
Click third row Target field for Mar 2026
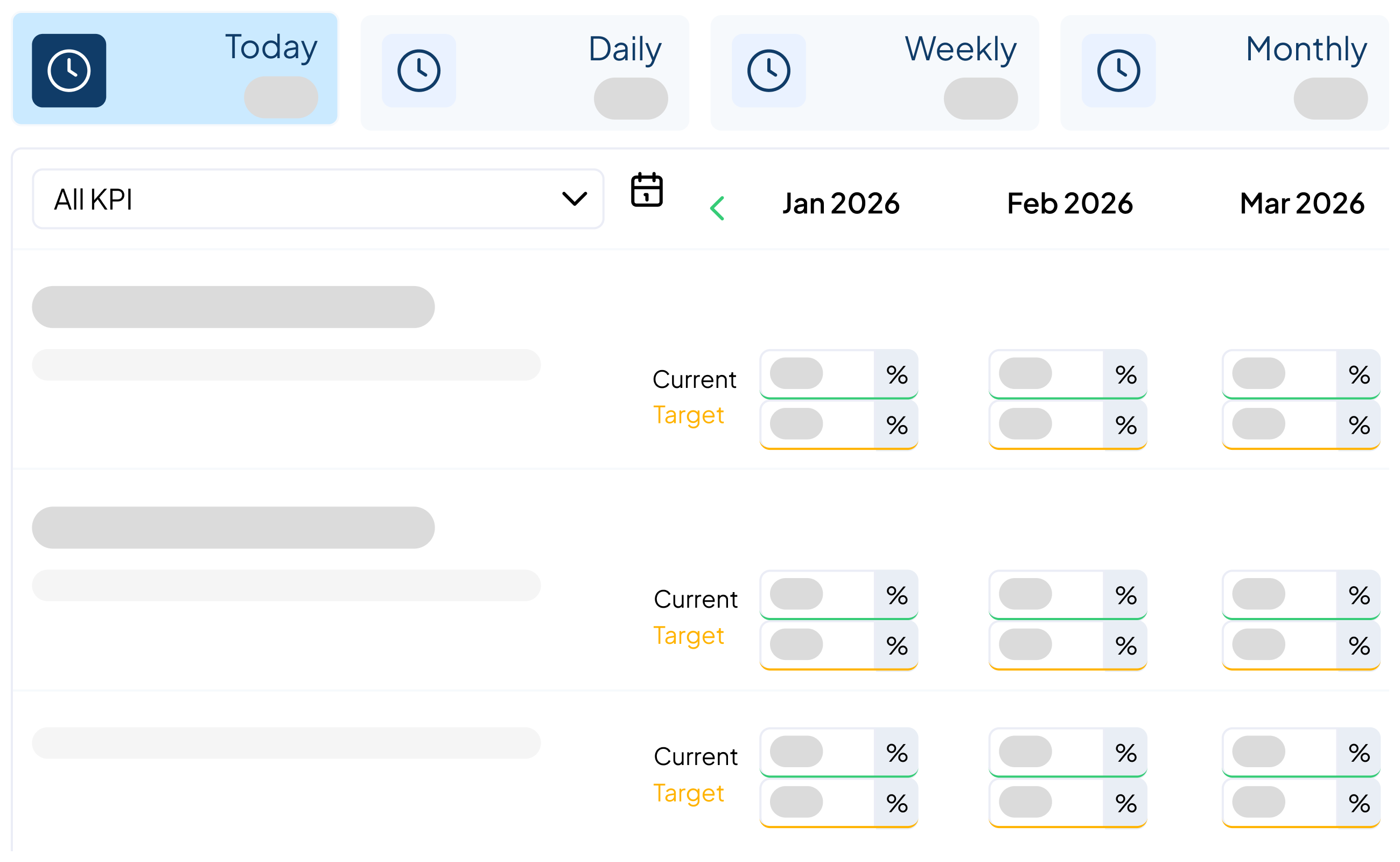click(x=1280, y=802)
